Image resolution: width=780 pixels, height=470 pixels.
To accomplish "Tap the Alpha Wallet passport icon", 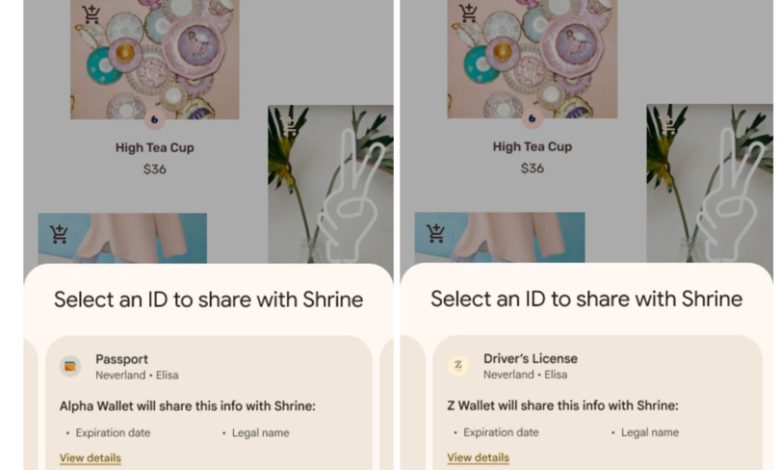I will point(71,367).
